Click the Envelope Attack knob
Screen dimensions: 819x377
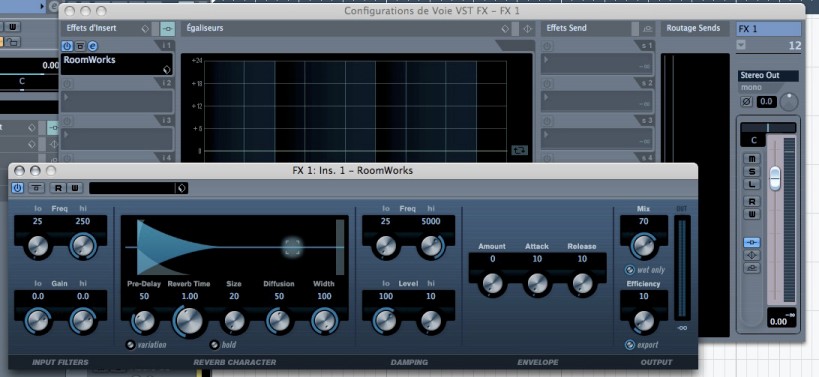click(x=536, y=283)
